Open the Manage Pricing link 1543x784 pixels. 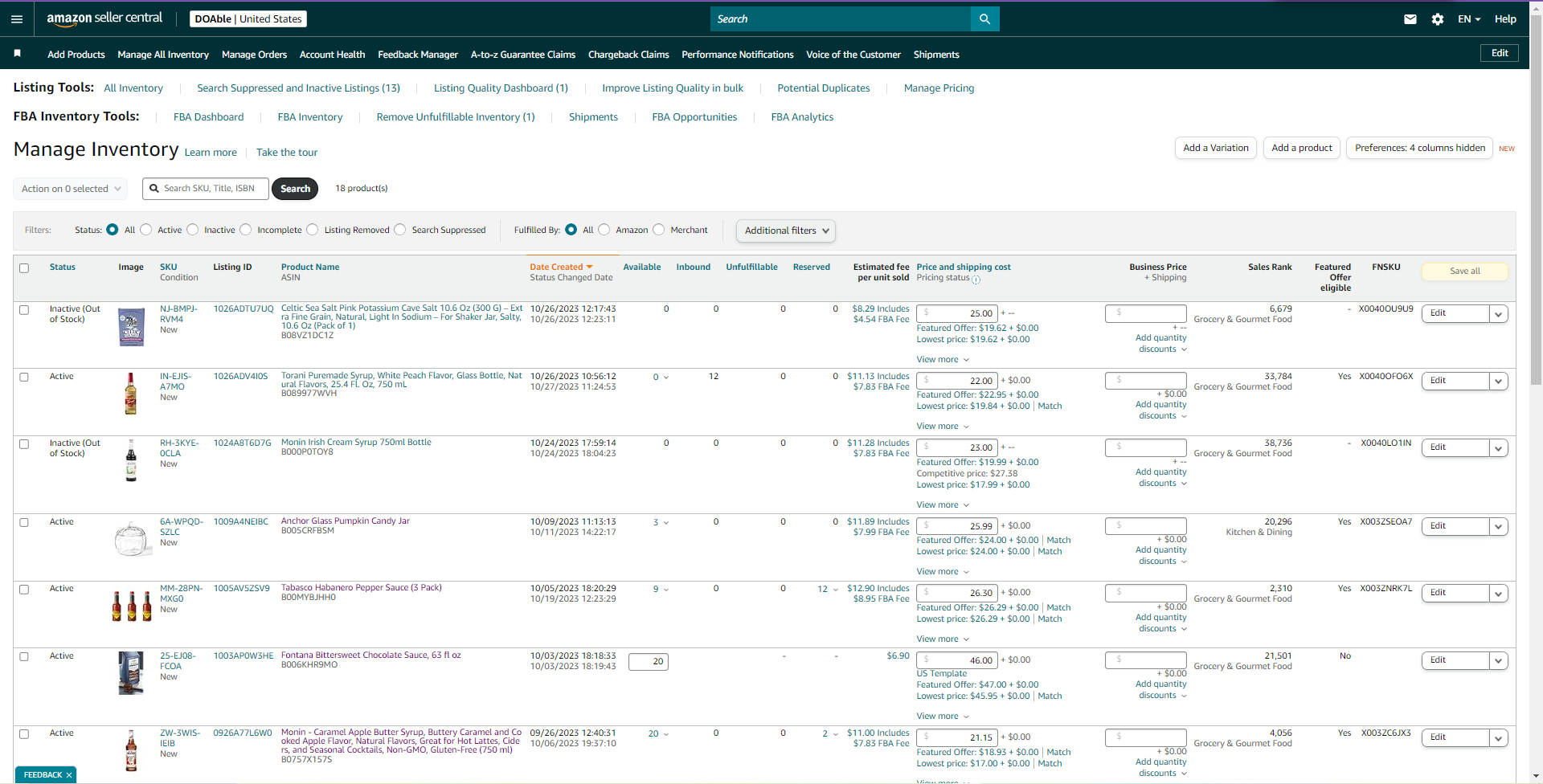(939, 88)
